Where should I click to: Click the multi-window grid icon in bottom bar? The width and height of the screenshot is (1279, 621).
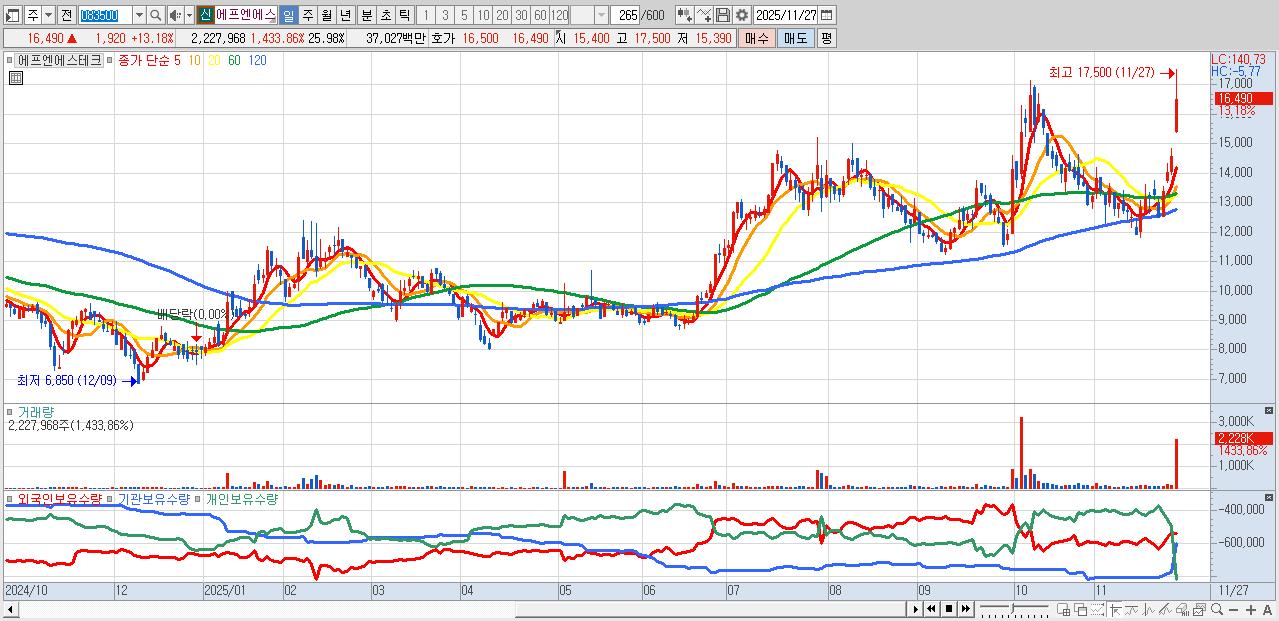pyautogui.click(x=1063, y=609)
